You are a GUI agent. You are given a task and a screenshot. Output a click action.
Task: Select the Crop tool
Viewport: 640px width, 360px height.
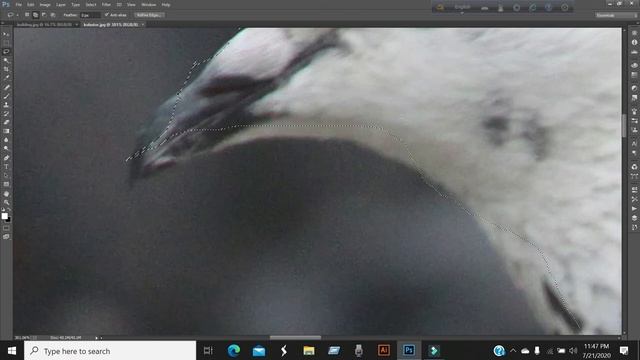6,69
